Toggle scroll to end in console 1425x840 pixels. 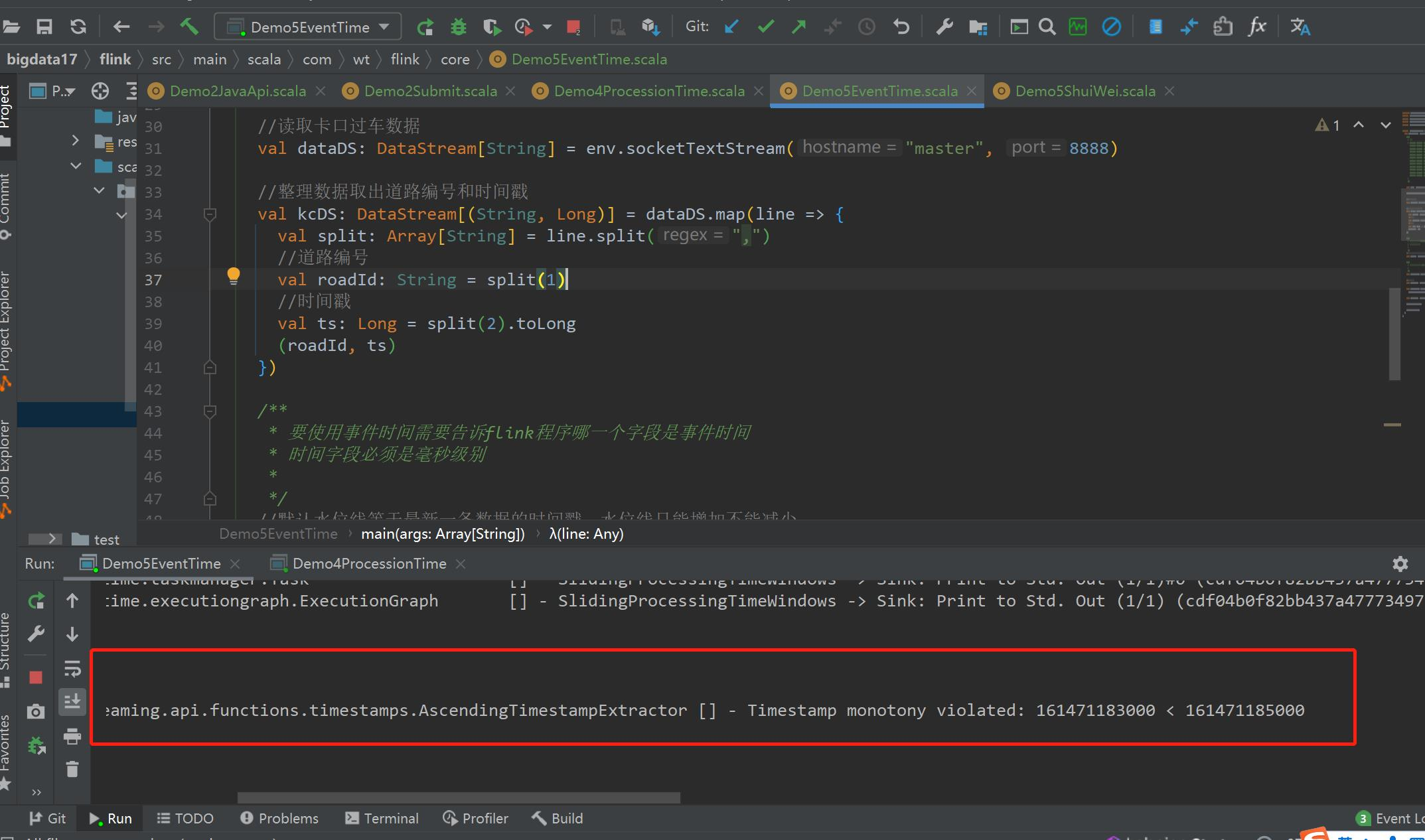[72, 701]
